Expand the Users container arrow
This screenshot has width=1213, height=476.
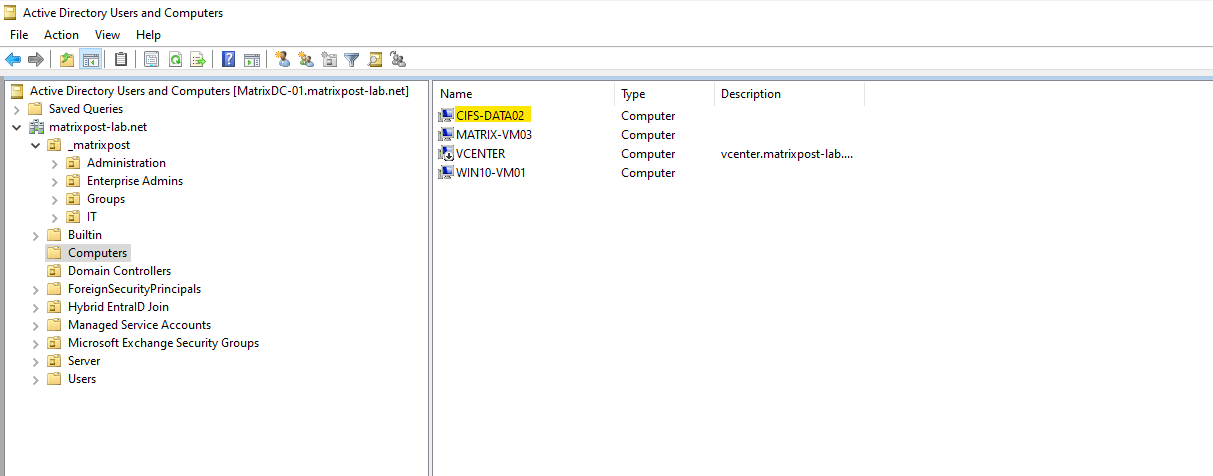[36, 379]
